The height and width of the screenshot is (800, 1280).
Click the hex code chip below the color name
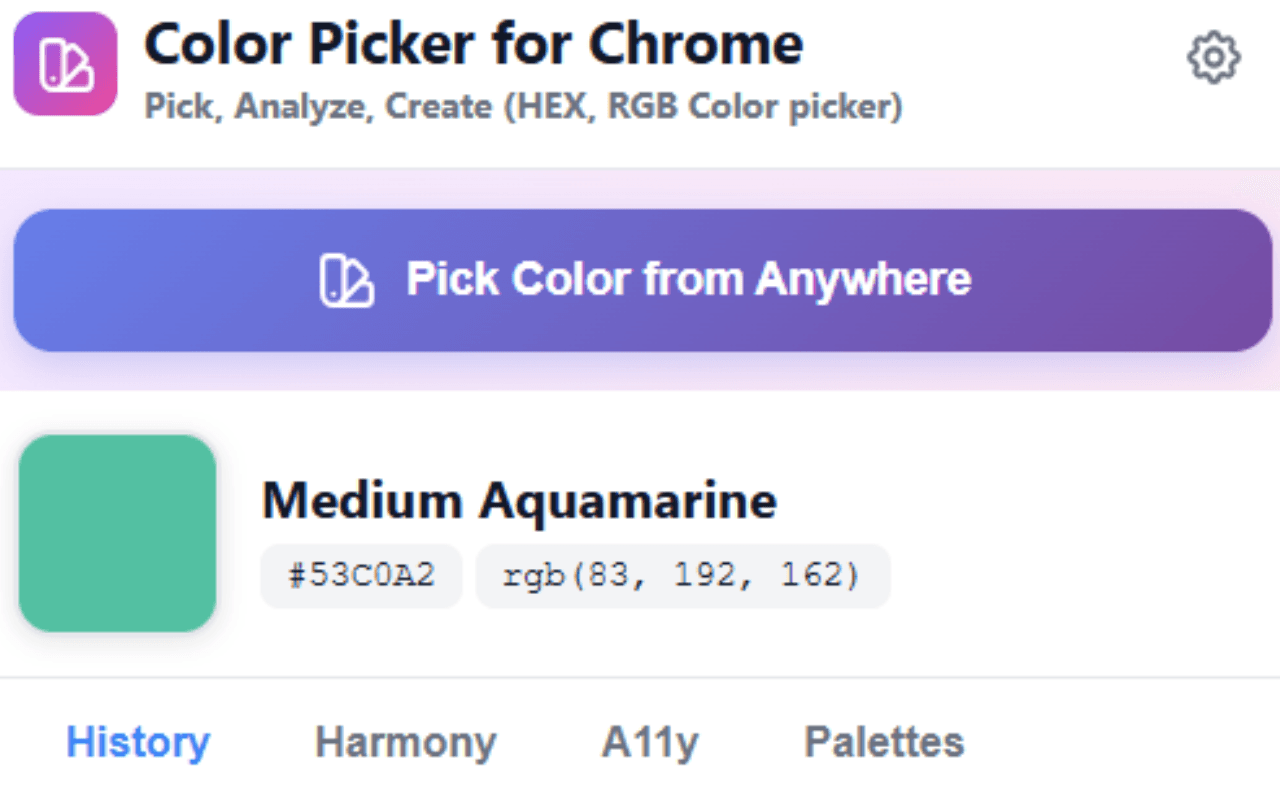point(360,575)
